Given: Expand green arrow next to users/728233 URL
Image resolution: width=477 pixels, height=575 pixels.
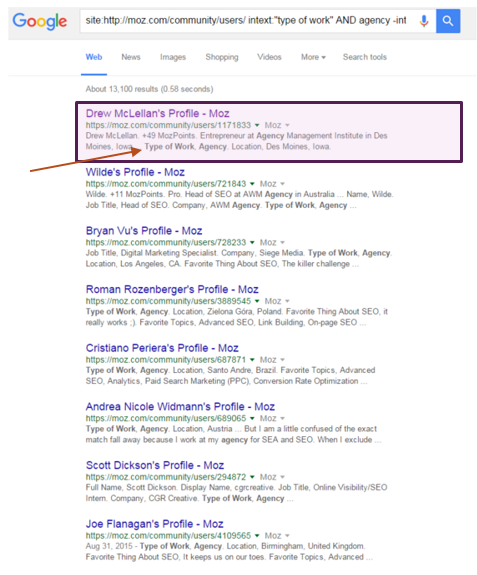Looking at the screenshot, I should click(x=252, y=242).
